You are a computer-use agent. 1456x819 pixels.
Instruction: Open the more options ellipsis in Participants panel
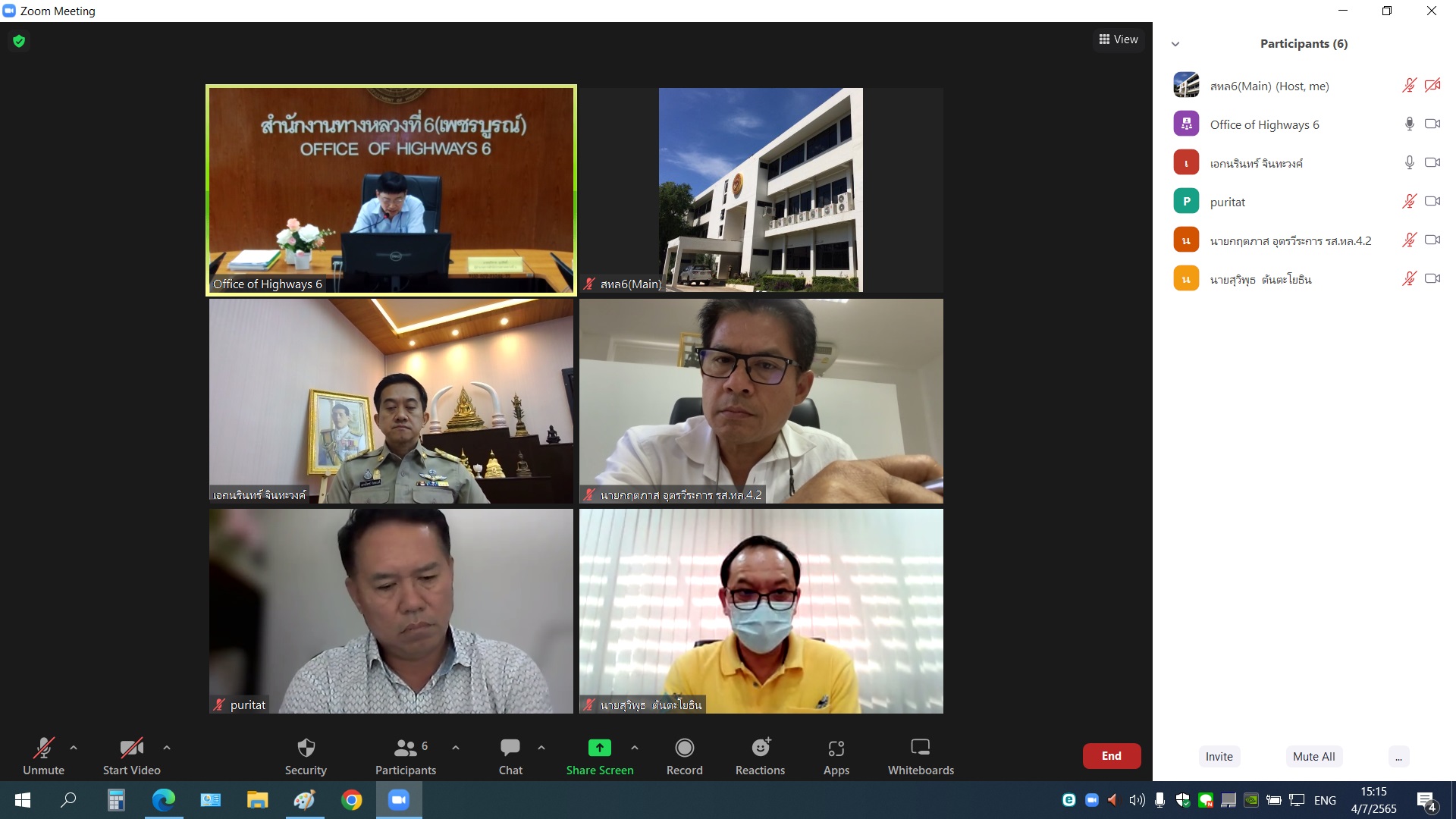(x=1398, y=757)
